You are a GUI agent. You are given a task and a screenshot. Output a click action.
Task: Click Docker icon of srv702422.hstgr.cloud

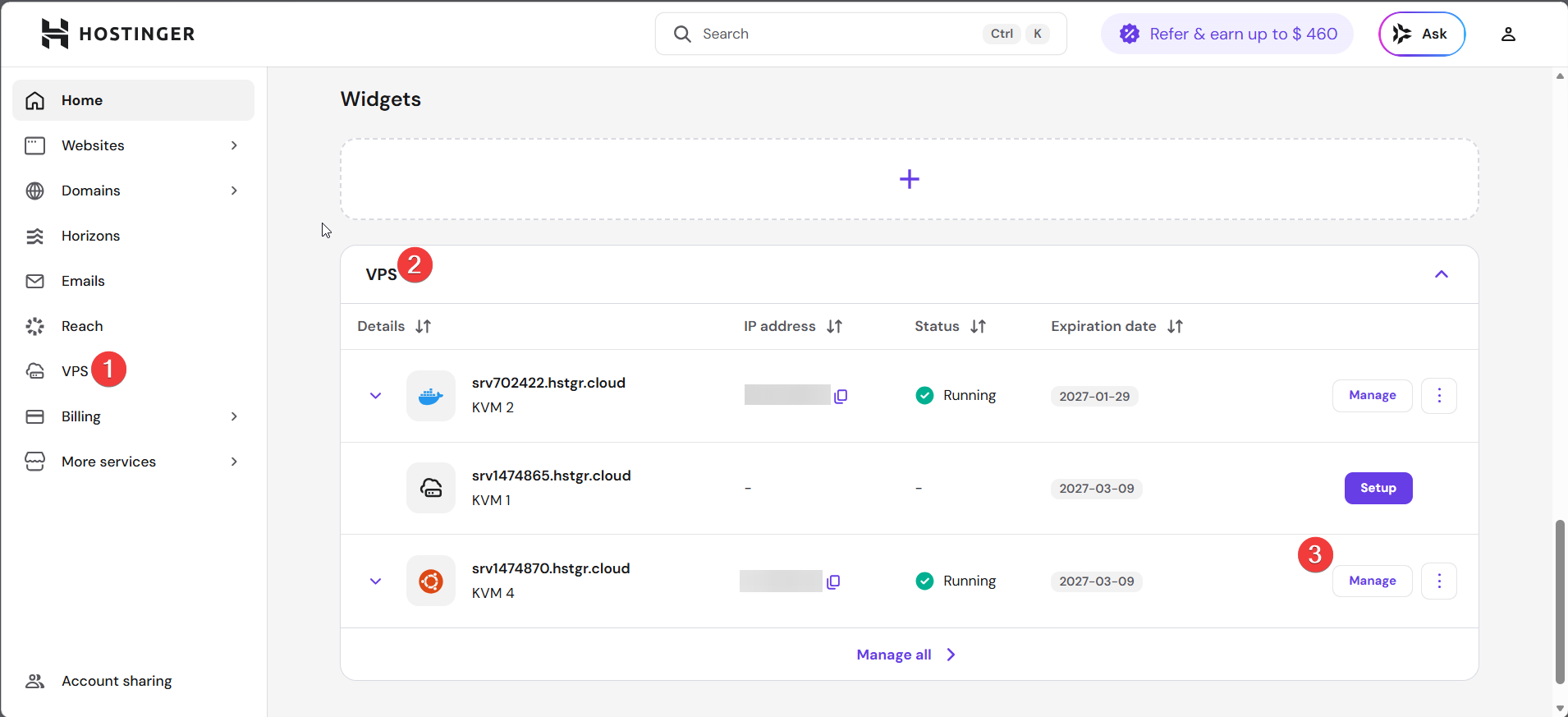(431, 396)
